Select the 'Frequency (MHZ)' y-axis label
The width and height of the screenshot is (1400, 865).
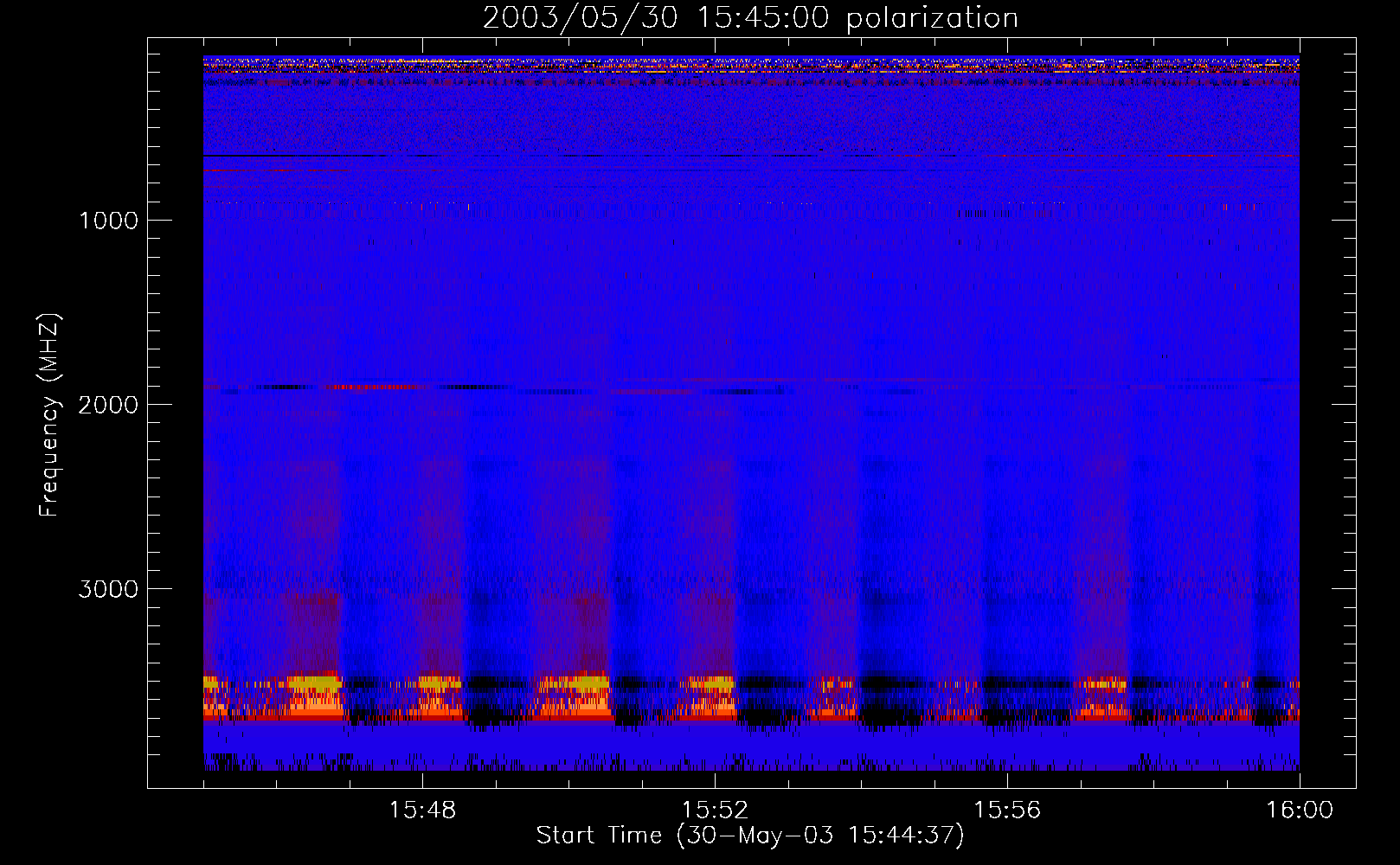pos(49,415)
